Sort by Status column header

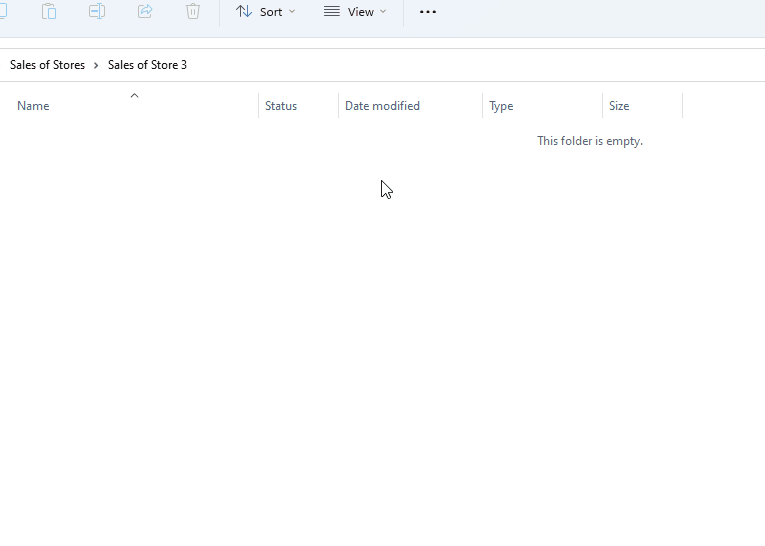281,106
